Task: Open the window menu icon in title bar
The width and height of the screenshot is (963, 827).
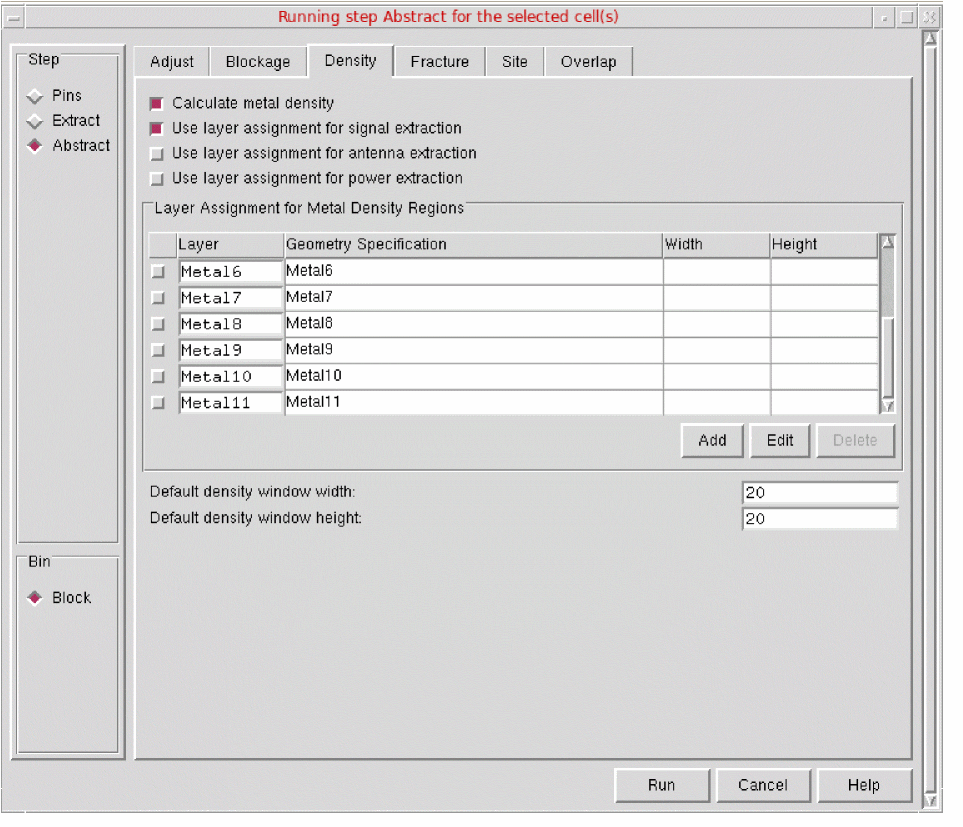Action: tap(15, 18)
